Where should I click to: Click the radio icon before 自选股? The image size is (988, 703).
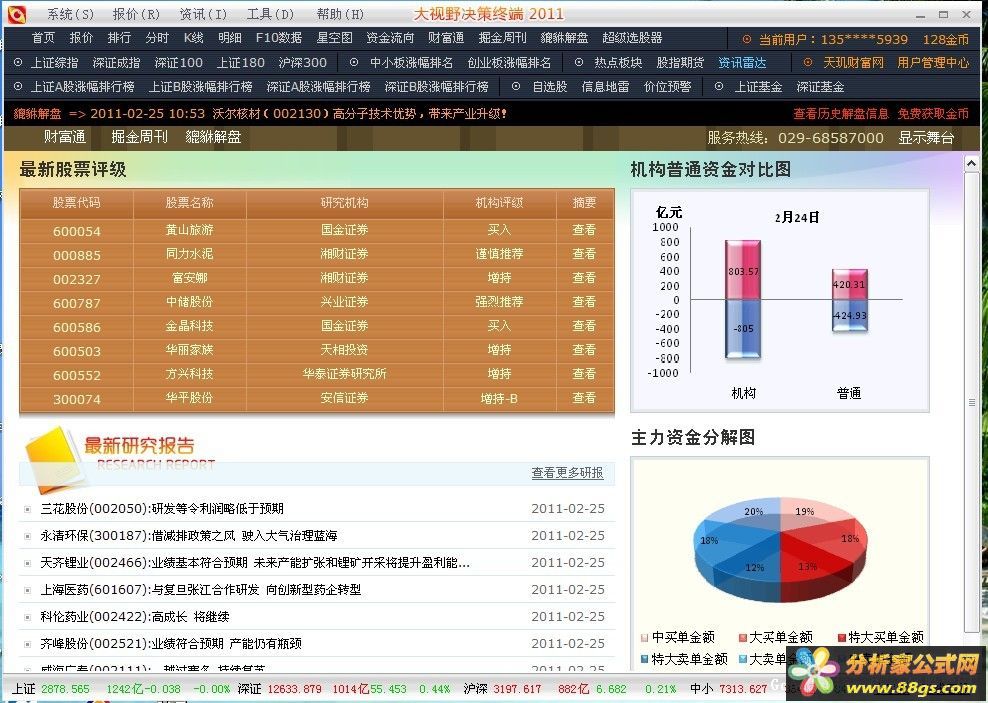pos(516,86)
